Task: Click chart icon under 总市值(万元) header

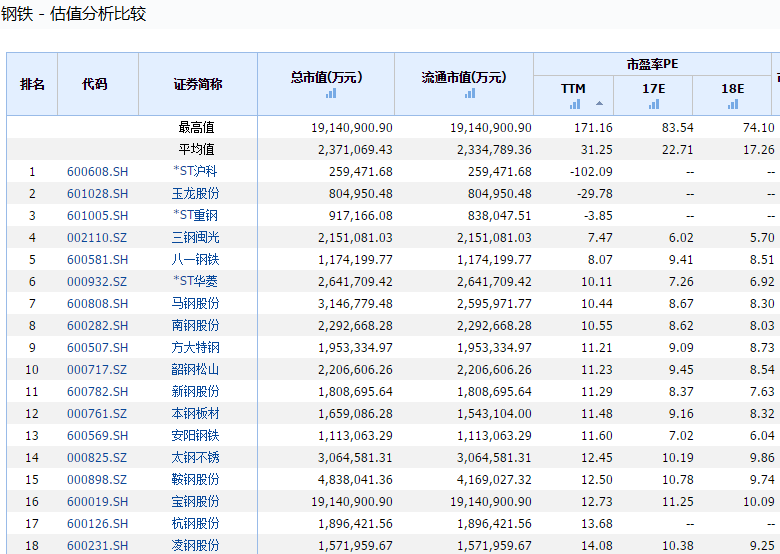Action: 331,93
